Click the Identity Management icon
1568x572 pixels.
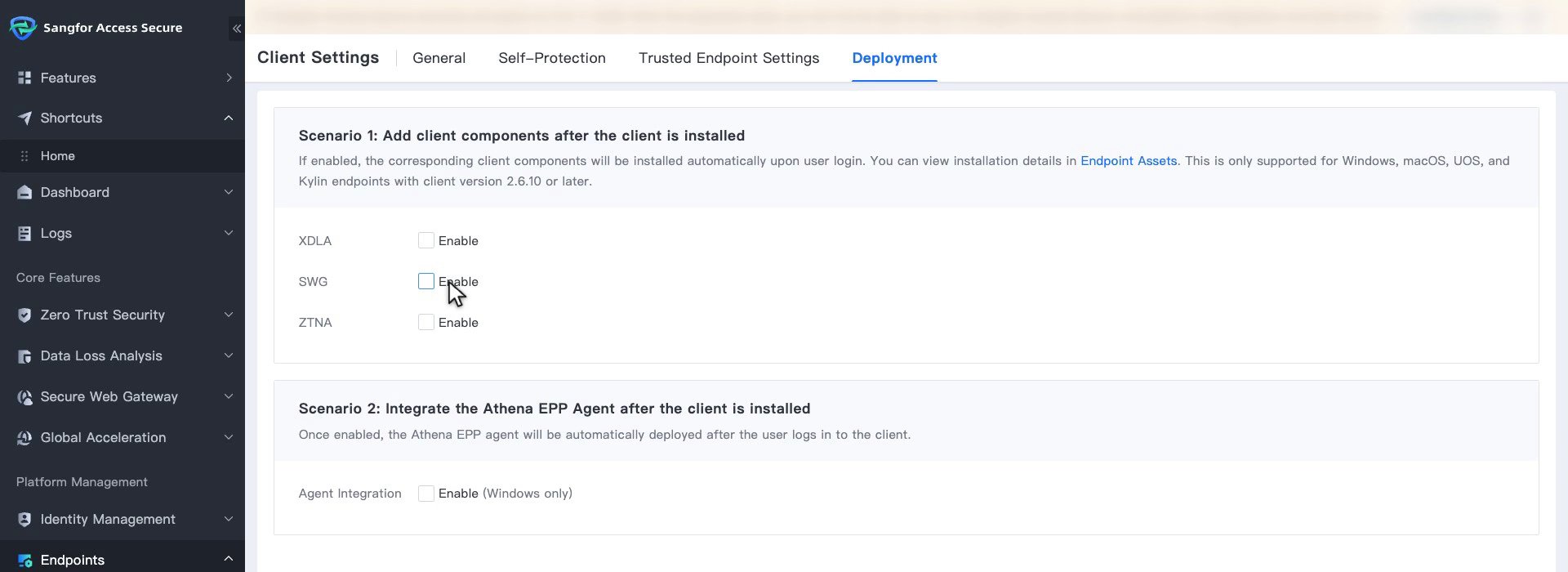[x=24, y=519]
